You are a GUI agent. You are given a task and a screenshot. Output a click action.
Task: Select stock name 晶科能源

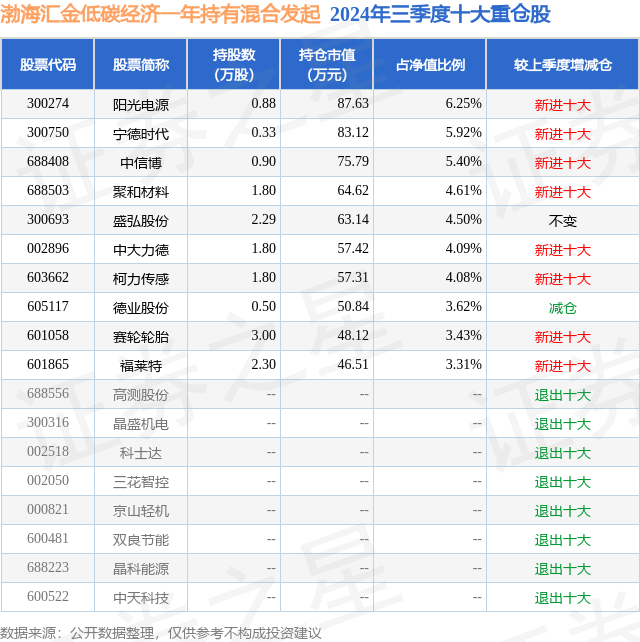[141, 570]
